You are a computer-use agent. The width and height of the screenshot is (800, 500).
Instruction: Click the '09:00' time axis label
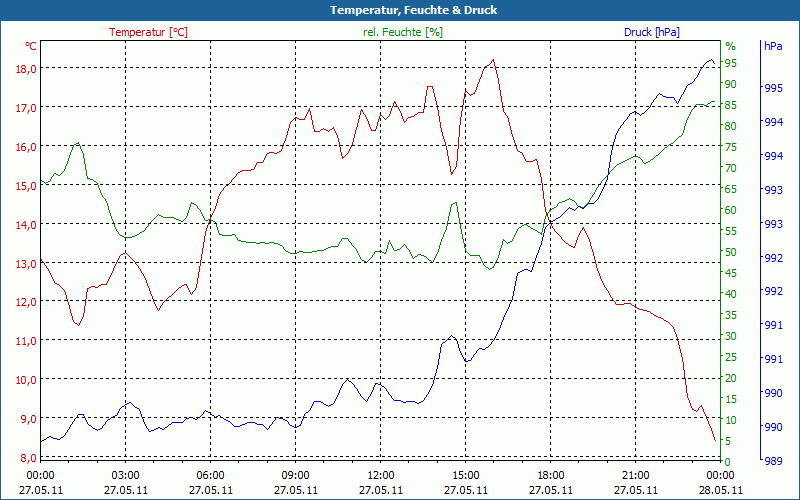[296, 476]
